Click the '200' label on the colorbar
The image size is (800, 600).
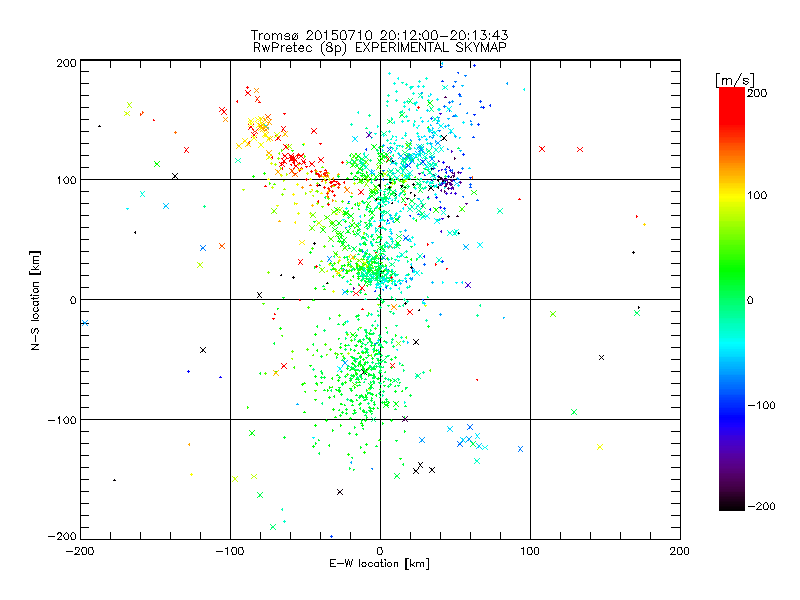tap(757, 93)
